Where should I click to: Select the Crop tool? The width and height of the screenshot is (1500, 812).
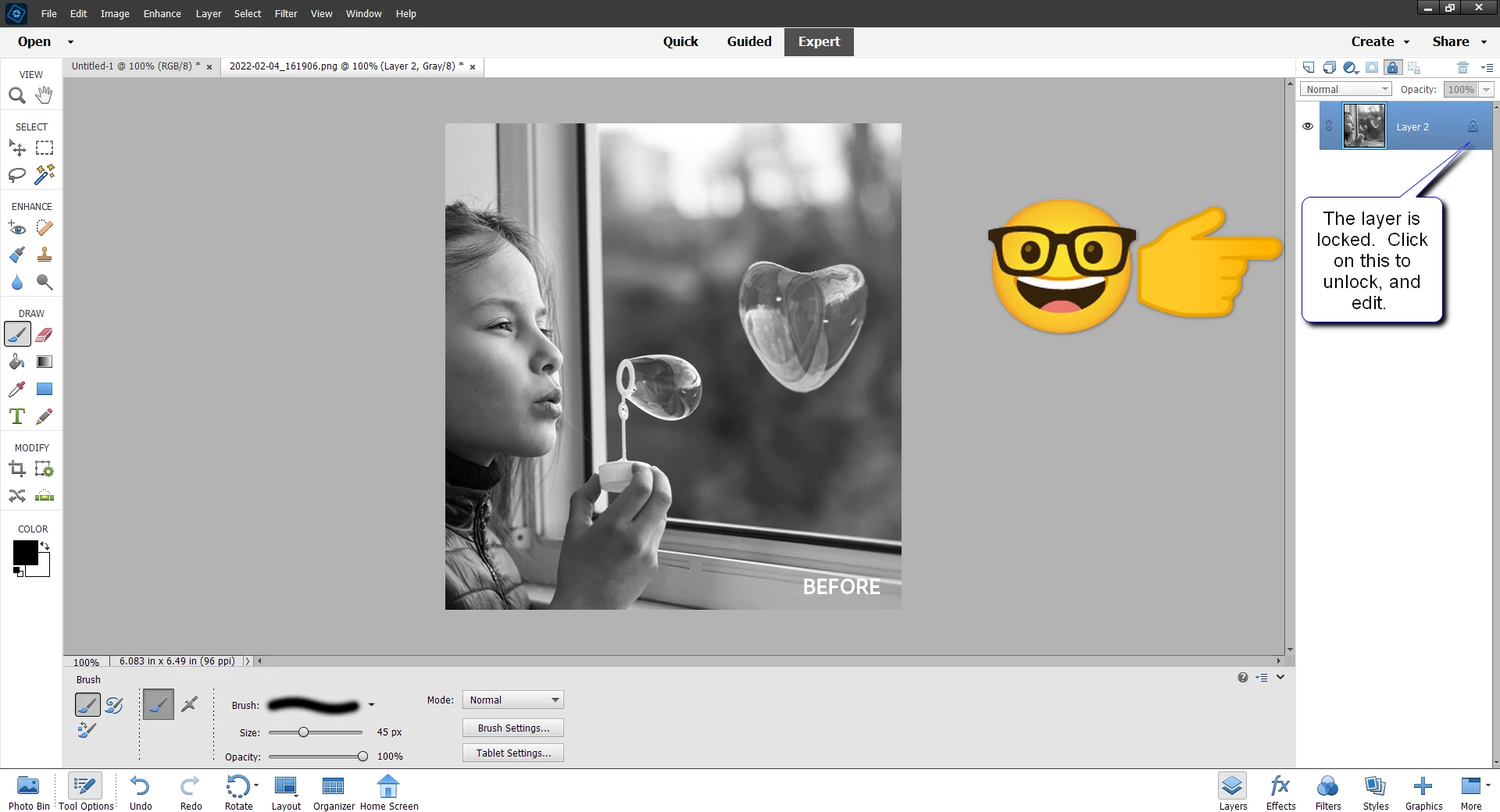(x=17, y=469)
